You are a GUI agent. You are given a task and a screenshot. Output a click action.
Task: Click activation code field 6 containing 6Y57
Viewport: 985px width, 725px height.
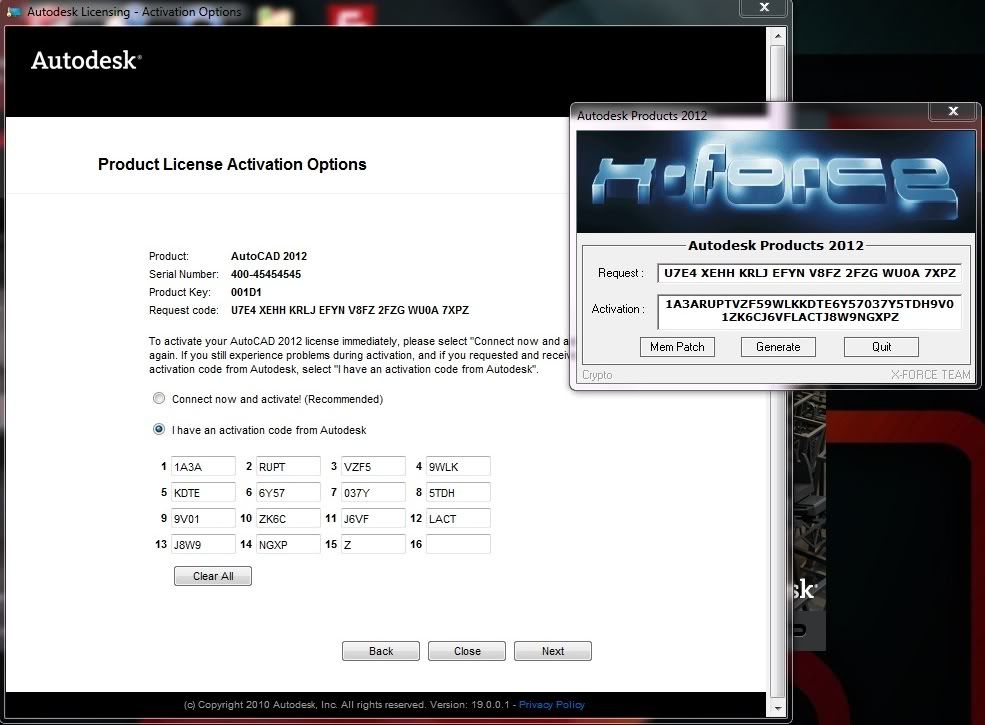click(x=288, y=492)
